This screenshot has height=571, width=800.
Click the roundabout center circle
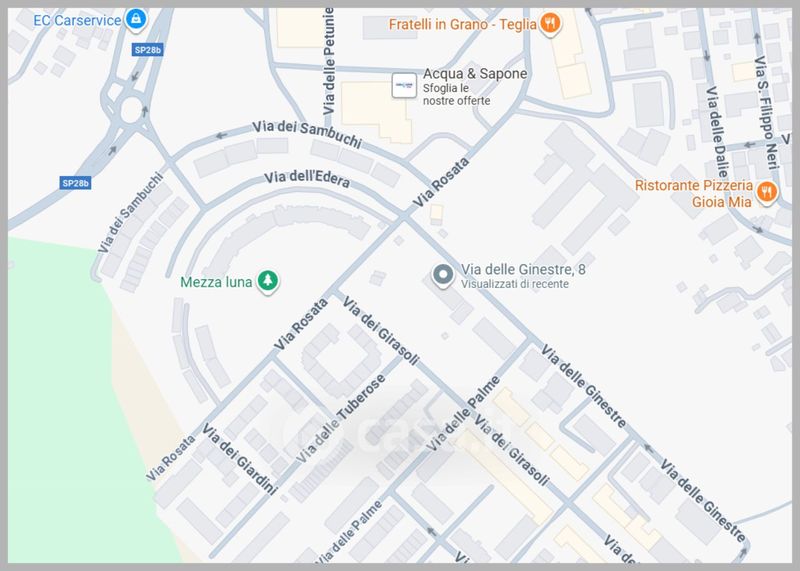(x=132, y=110)
